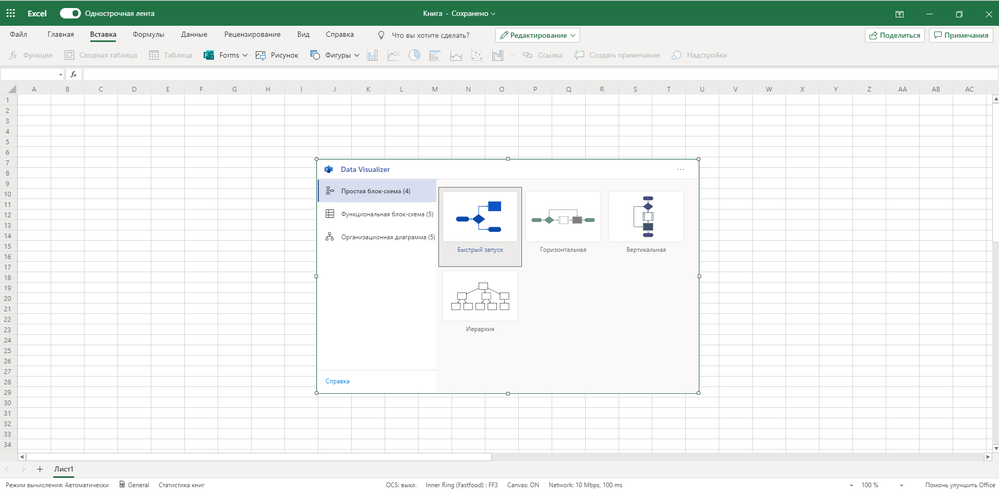Open the Справка ribbon tab
Image resolution: width=999 pixels, height=490 pixels.
pyautogui.click(x=340, y=34)
